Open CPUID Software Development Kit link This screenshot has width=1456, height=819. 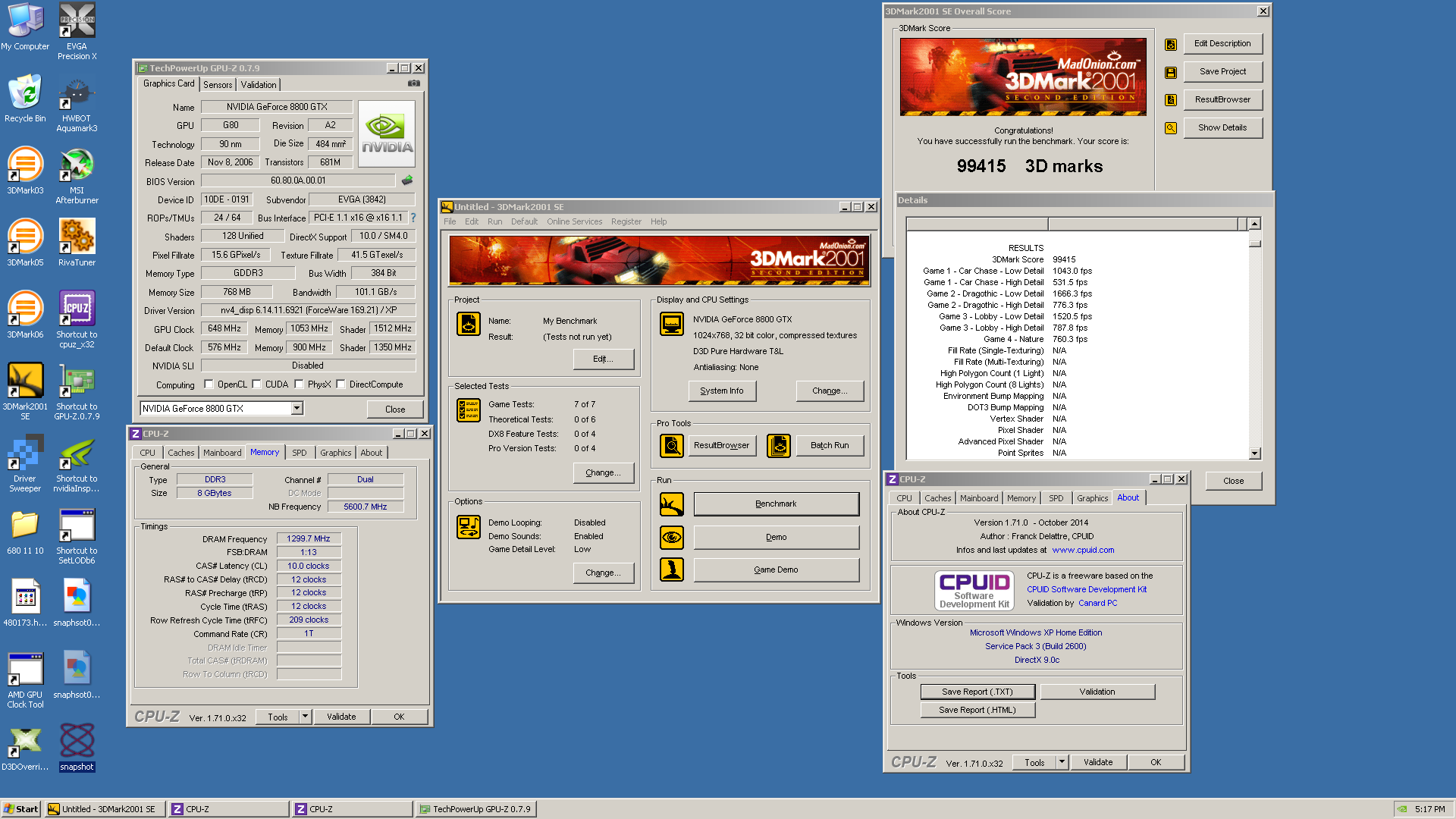[1087, 589]
